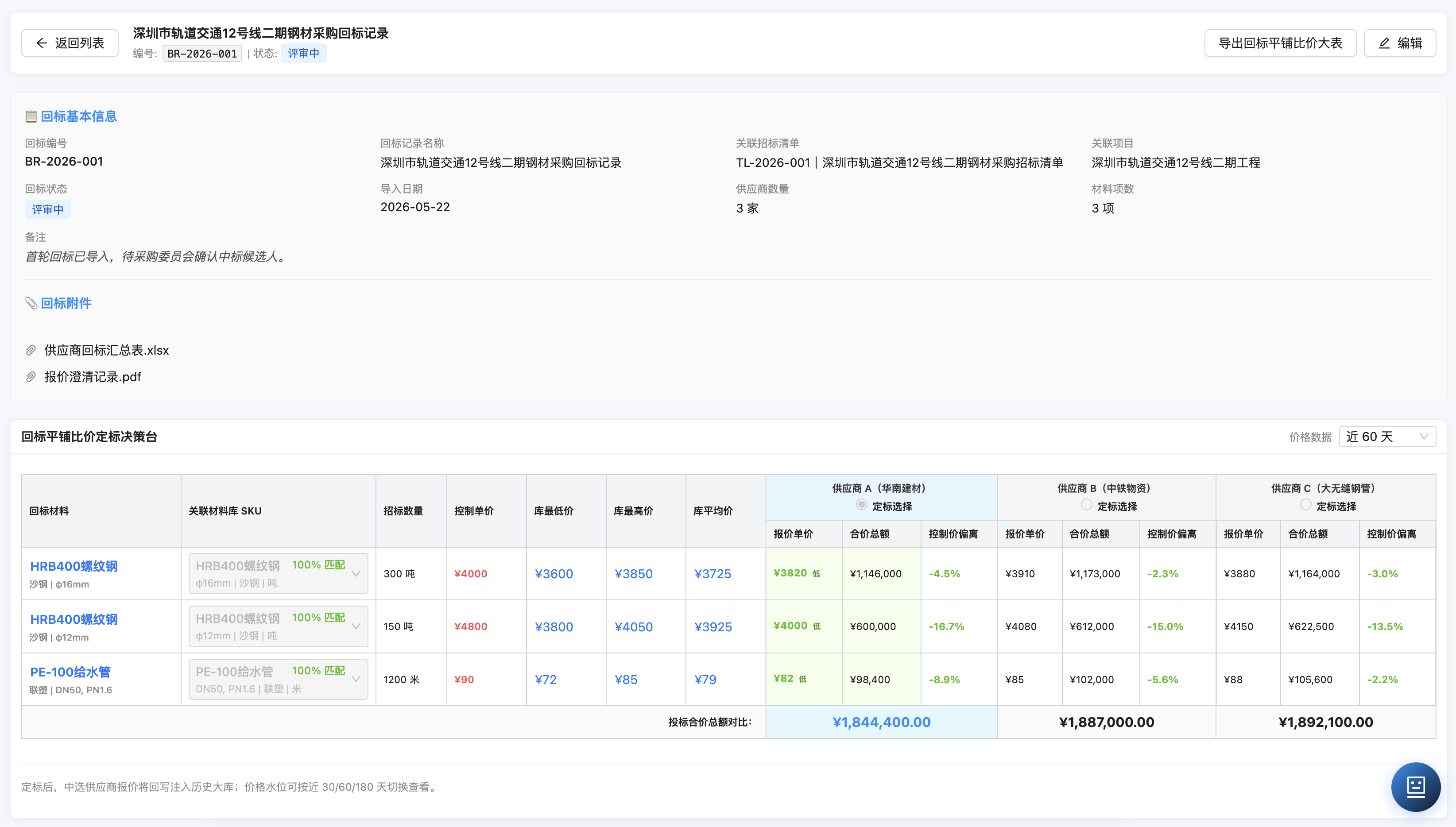
Task: Expand SKU dropdown for PE-100给水管 DN50
Action: [x=278, y=679]
